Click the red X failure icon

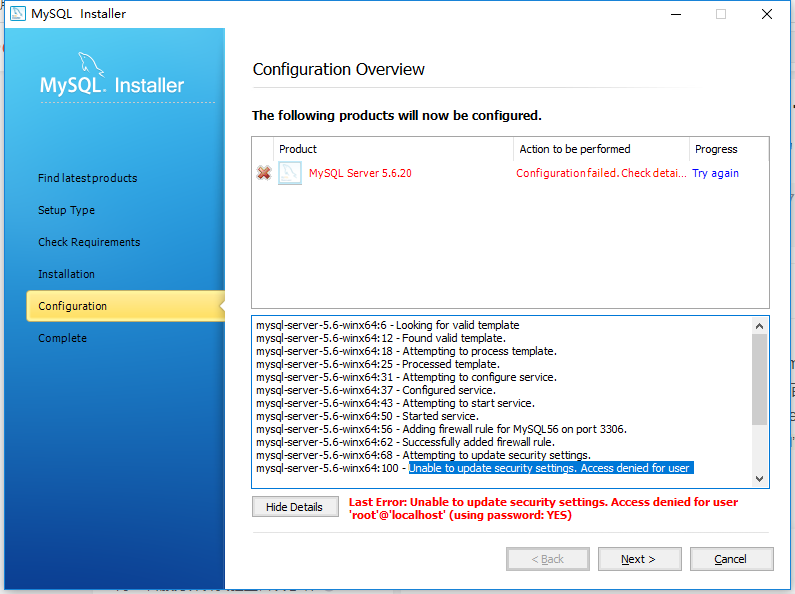point(264,173)
